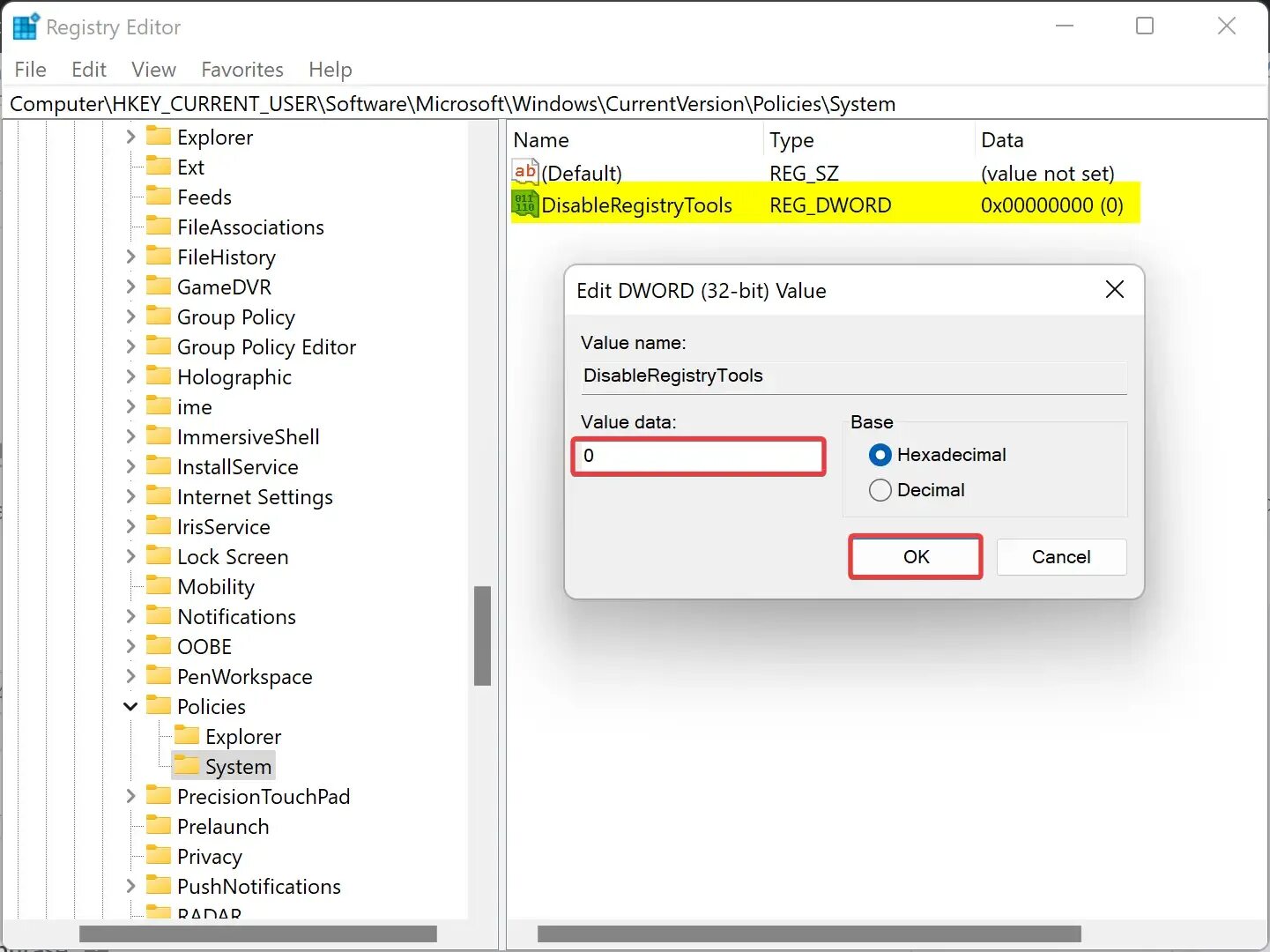
Task: Cancel the Edit DWORD dialog
Action: point(1061,556)
